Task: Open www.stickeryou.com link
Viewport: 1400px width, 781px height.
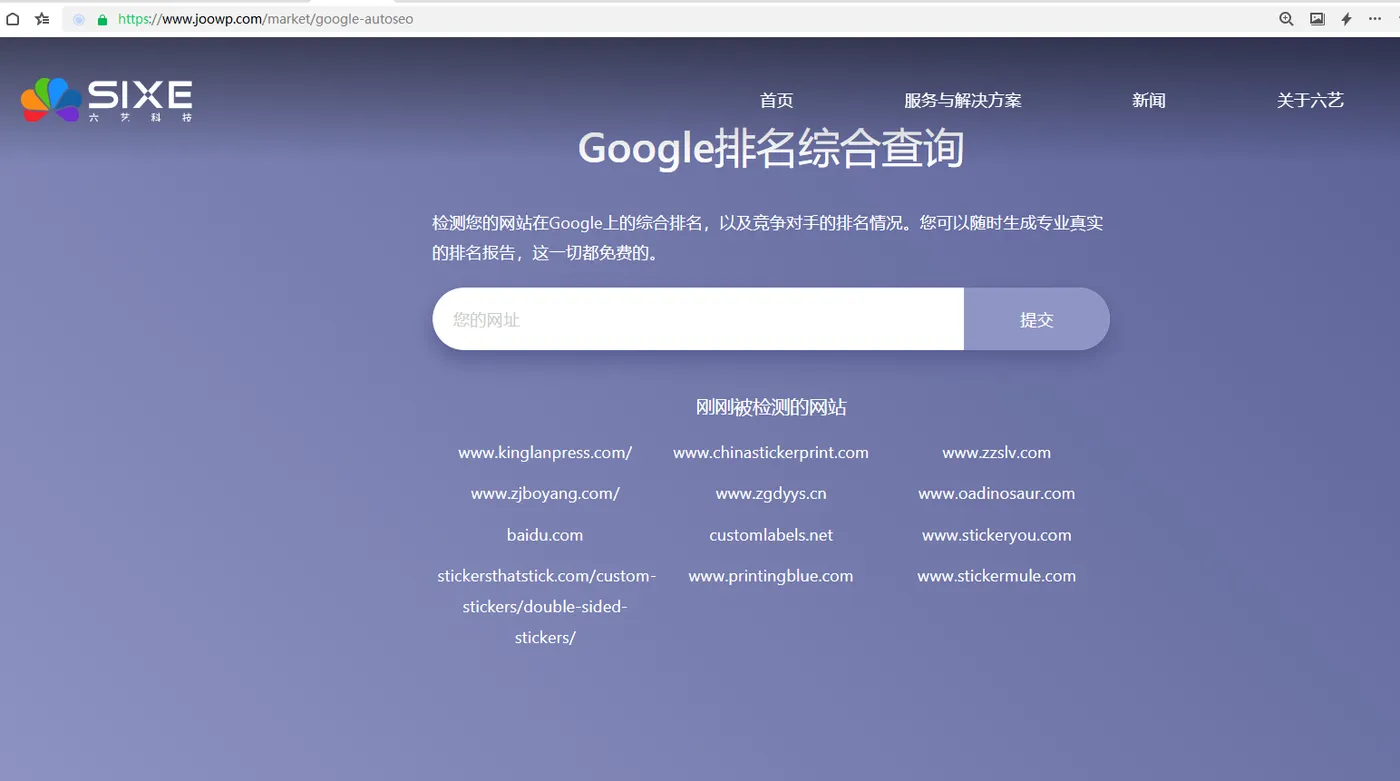Action: coord(997,535)
